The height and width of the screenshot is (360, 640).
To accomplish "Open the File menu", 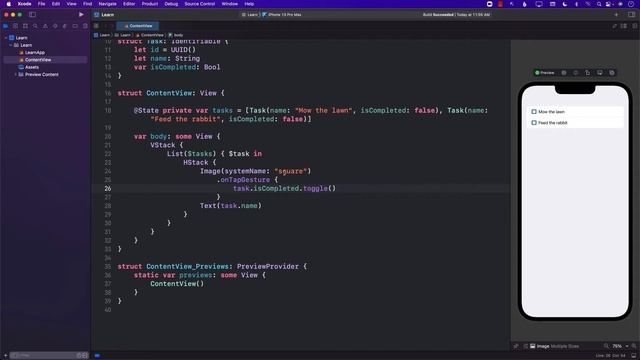I will 41,4.
